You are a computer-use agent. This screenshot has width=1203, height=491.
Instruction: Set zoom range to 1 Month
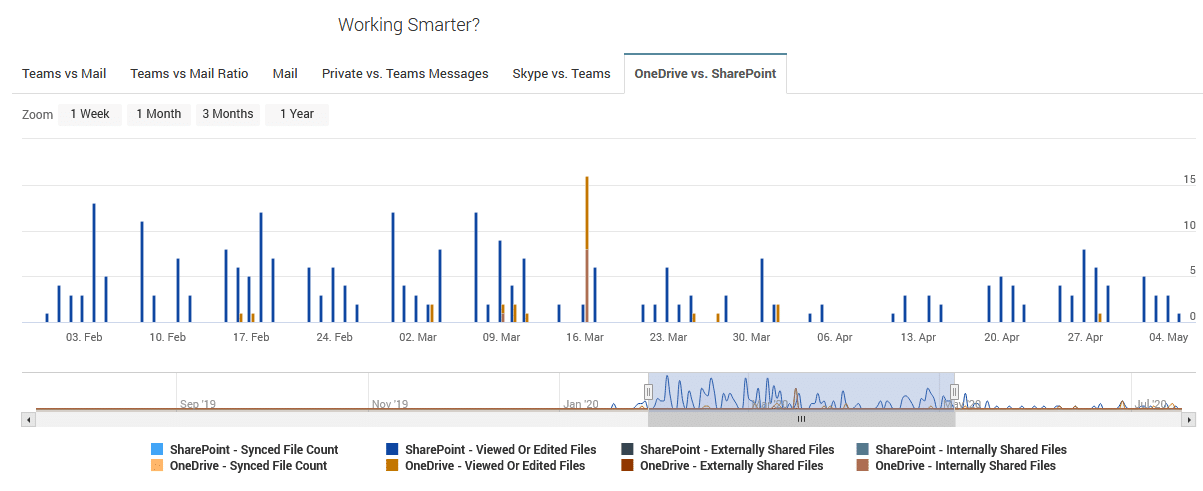coord(159,114)
